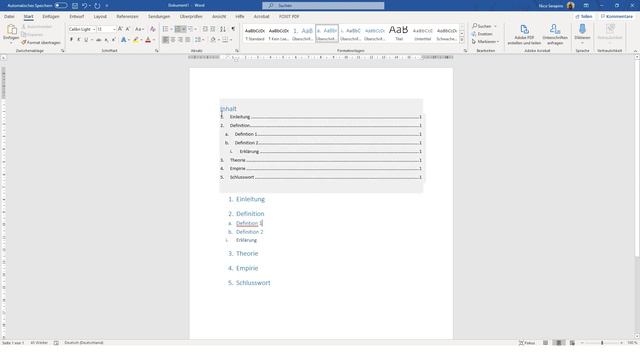This screenshot has height=360, width=640.
Task: Switch to Überprüfen tab
Action: click(x=191, y=17)
